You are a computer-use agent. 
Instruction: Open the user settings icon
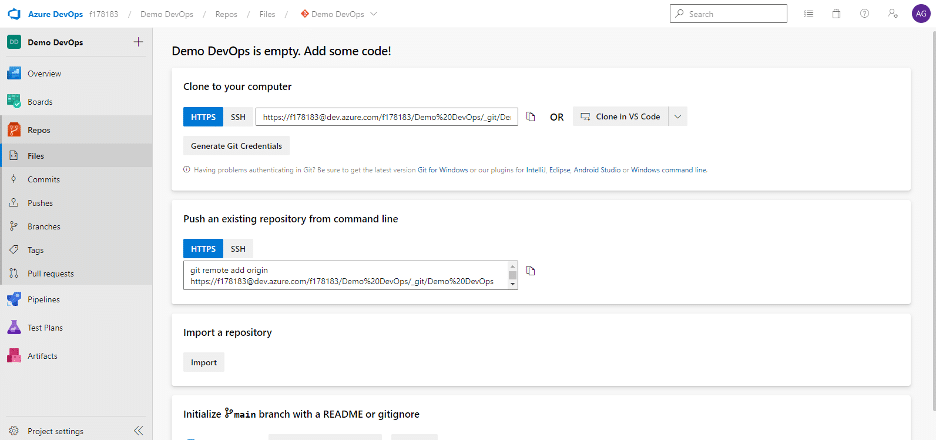pyautogui.click(x=892, y=14)
